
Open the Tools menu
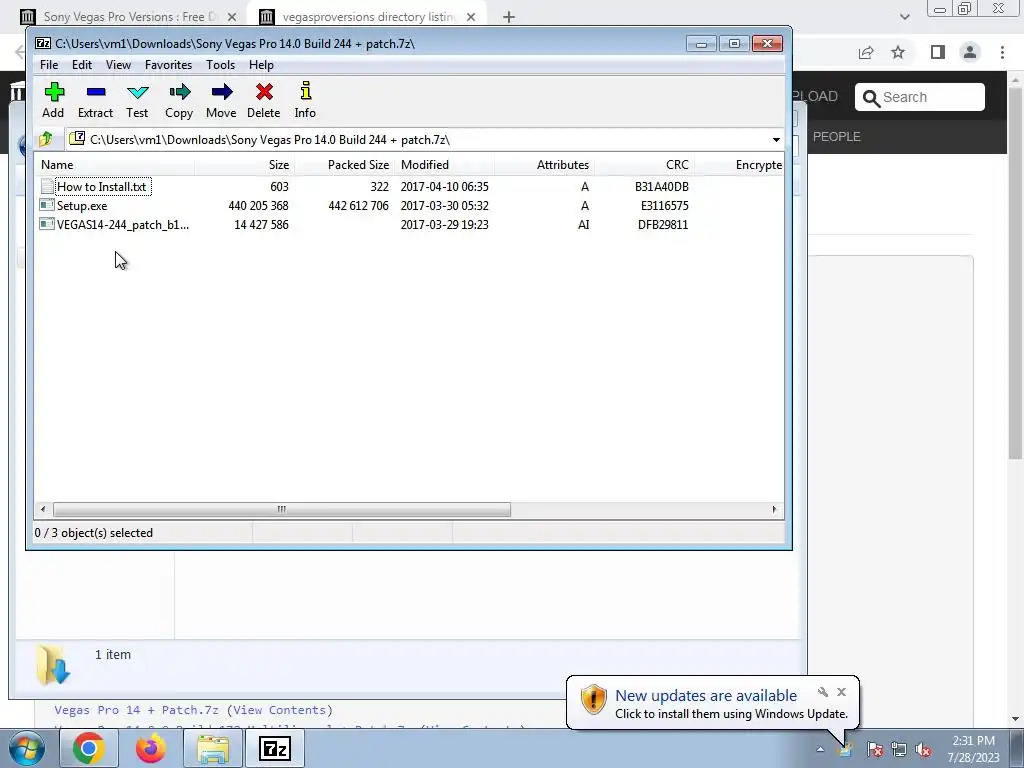[x=220, y=65]
